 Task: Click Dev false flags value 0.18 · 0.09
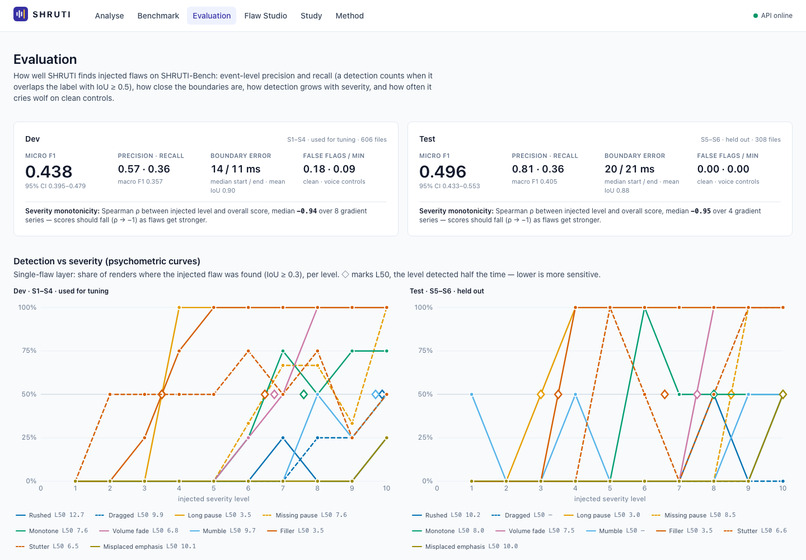pos(329,169)
